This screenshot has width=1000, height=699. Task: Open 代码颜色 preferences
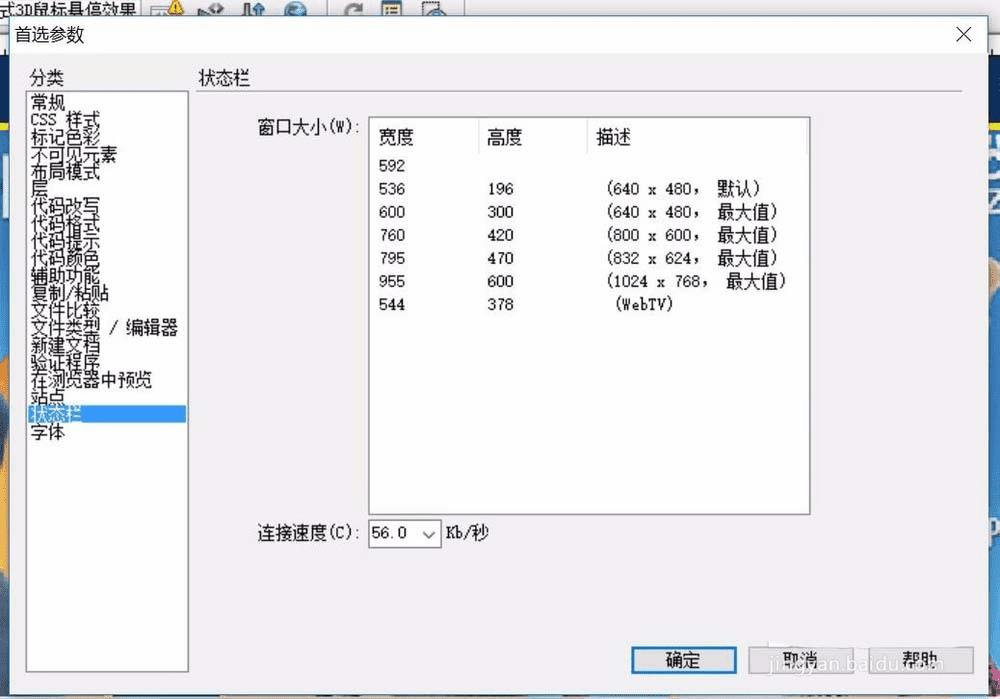coord(65,258)
